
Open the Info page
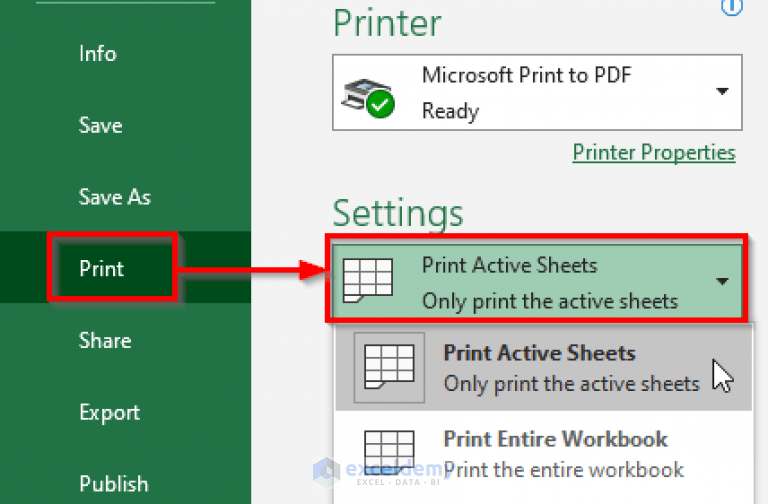coord(97,53)
